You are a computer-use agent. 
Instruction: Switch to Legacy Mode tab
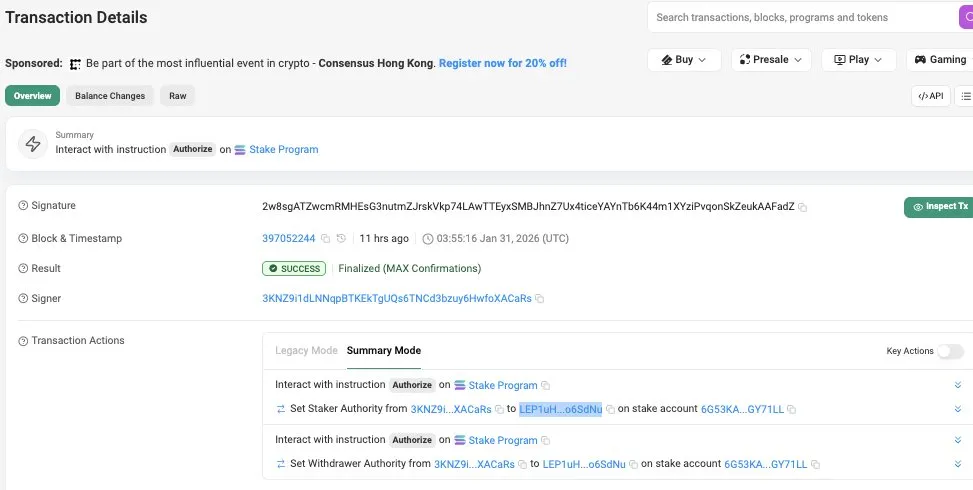coord(306,351)
